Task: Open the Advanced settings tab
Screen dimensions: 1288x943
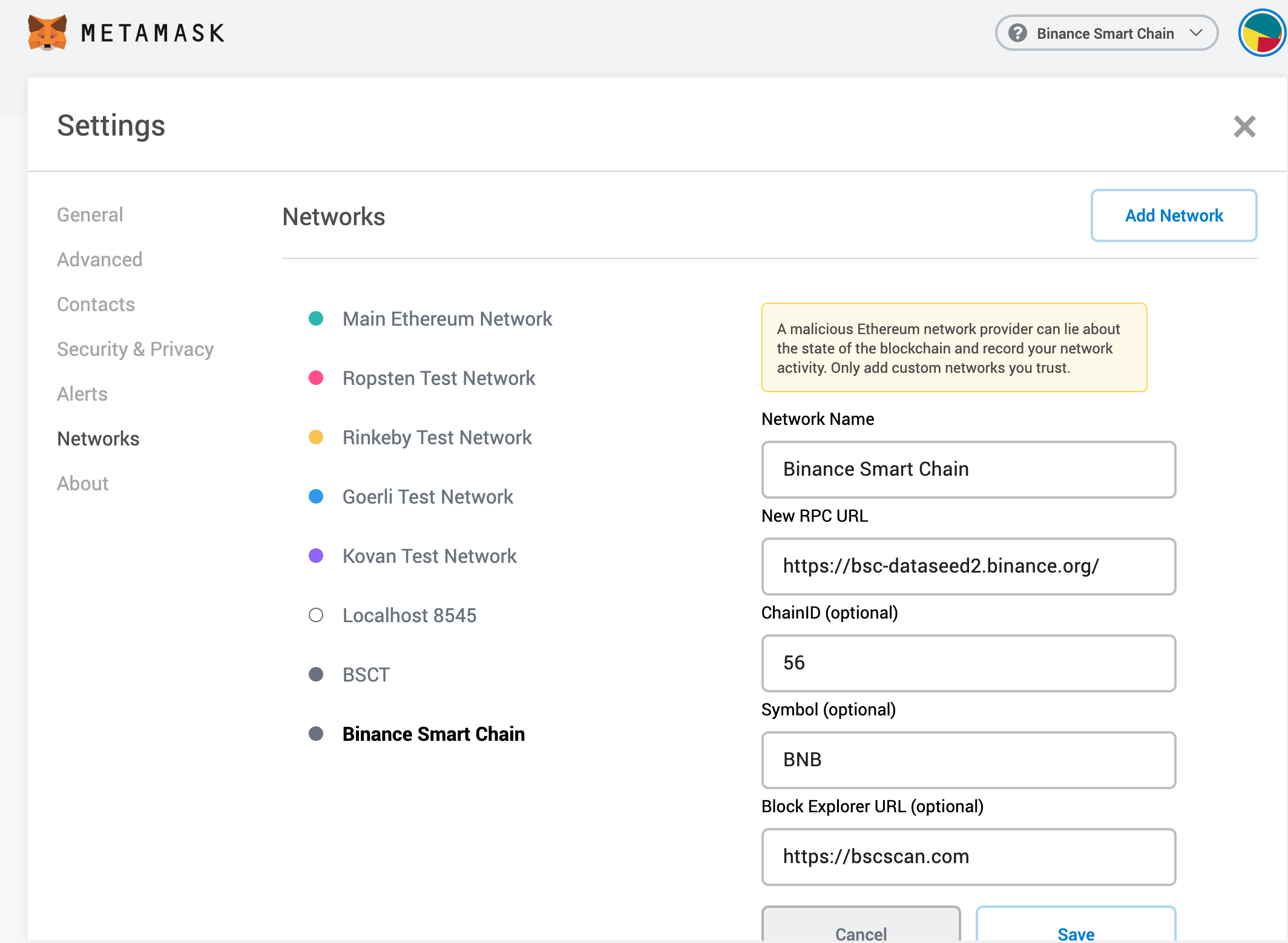Action: [100, 260]
